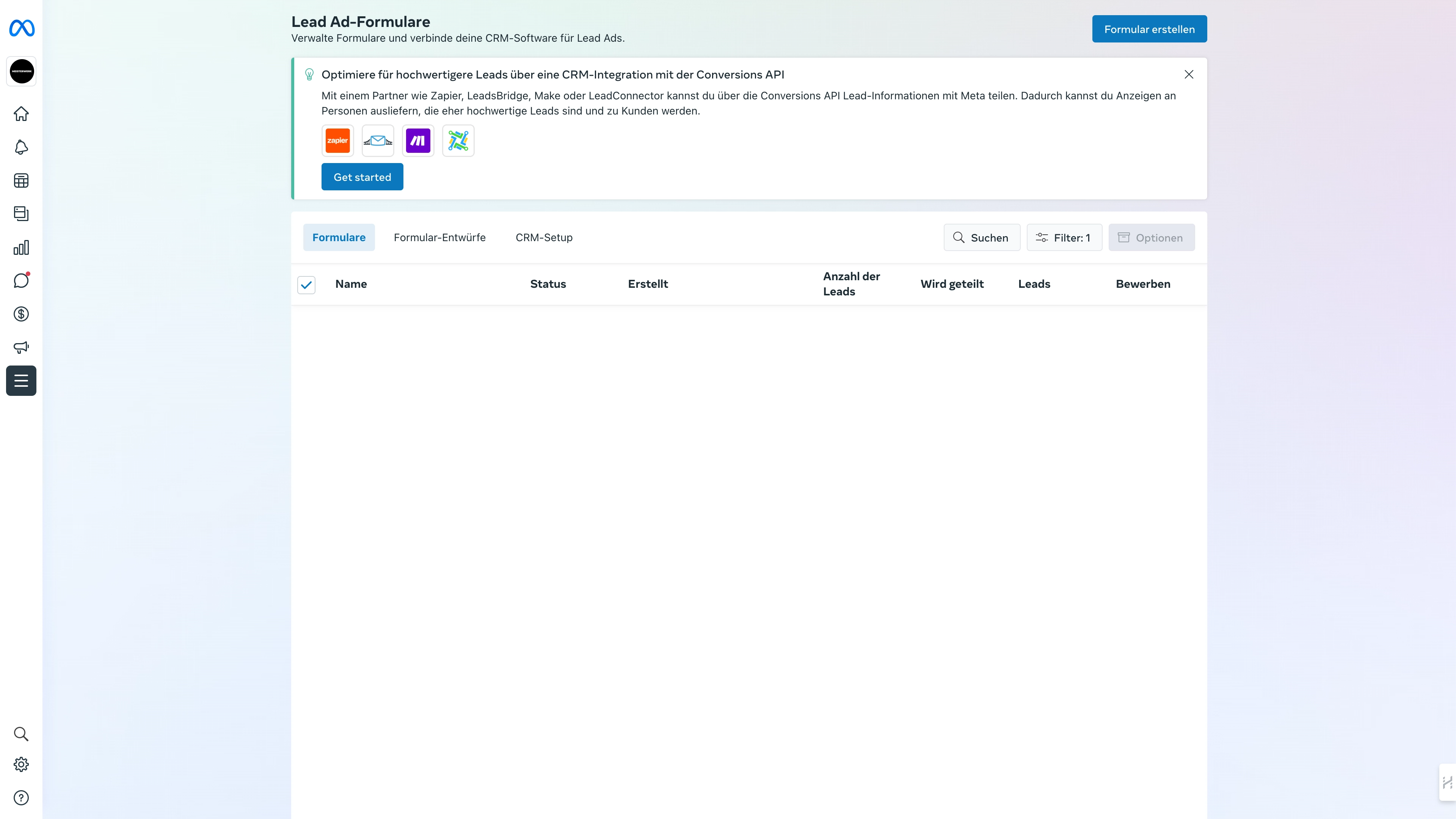Click the LeadsBridge partner logo
Image resolution: width=1456 pixels, height=819 pixels.
click(x=378, y=141)
